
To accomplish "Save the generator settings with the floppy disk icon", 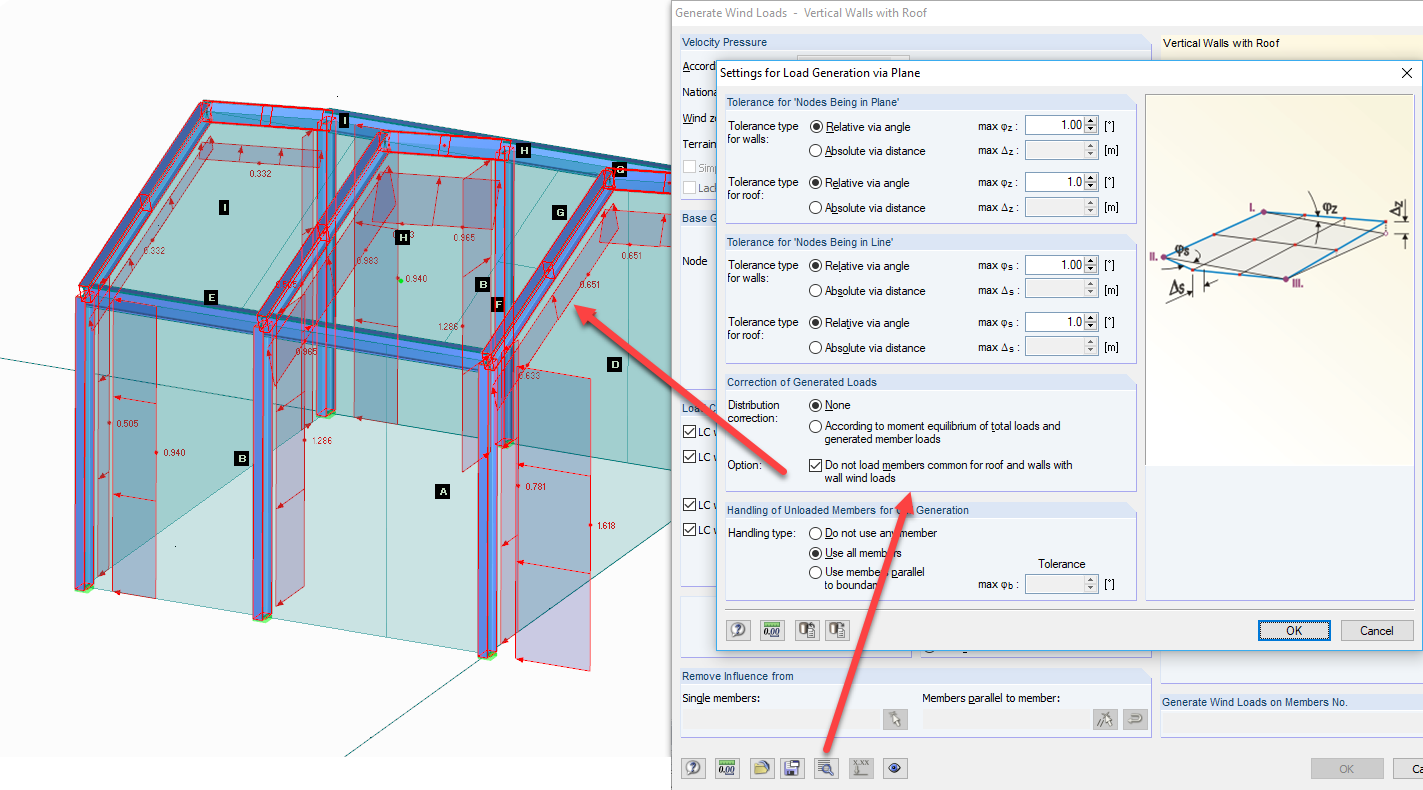I will coord(792,768).
